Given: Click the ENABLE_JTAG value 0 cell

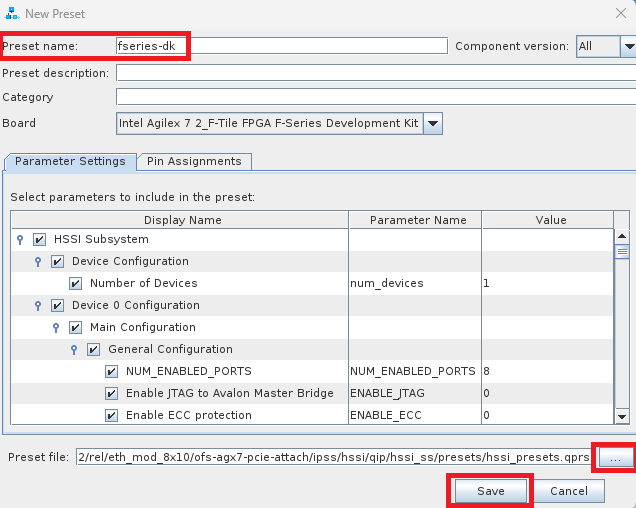Looking at the screenshot, I should coord(548,393).
